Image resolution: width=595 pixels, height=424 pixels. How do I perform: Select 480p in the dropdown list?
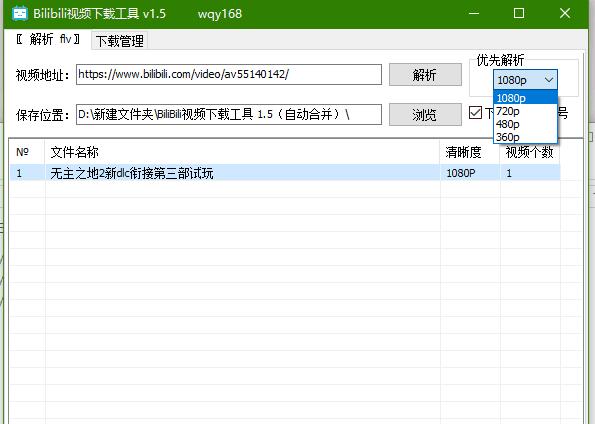tap(526, 124)
